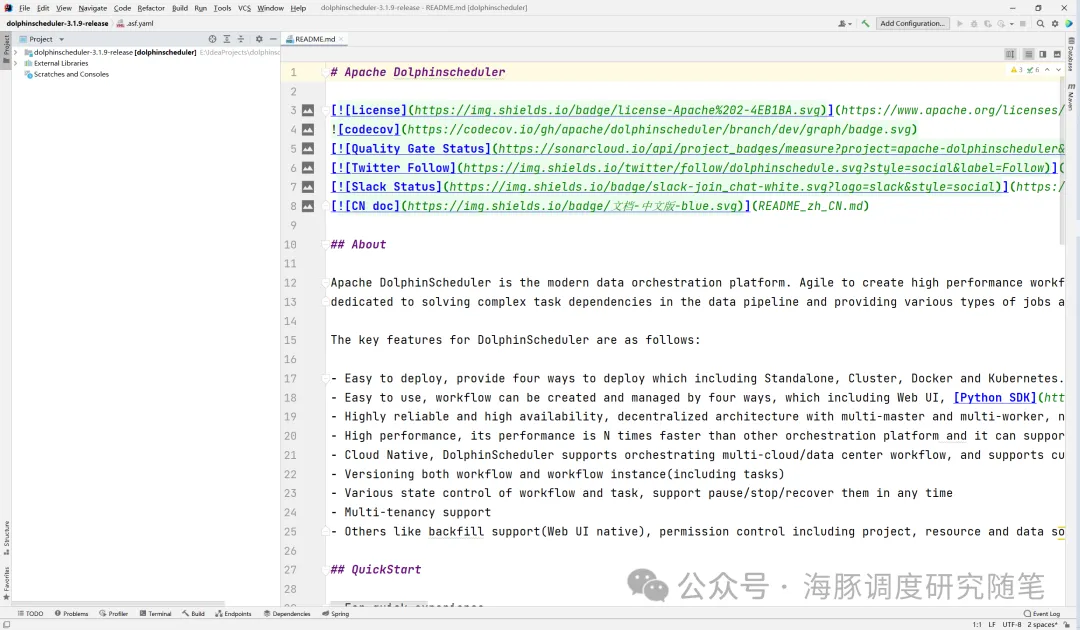
Task: Click image gutter icon on line 3
Action: pyautogui.click(x=308, y=111)
